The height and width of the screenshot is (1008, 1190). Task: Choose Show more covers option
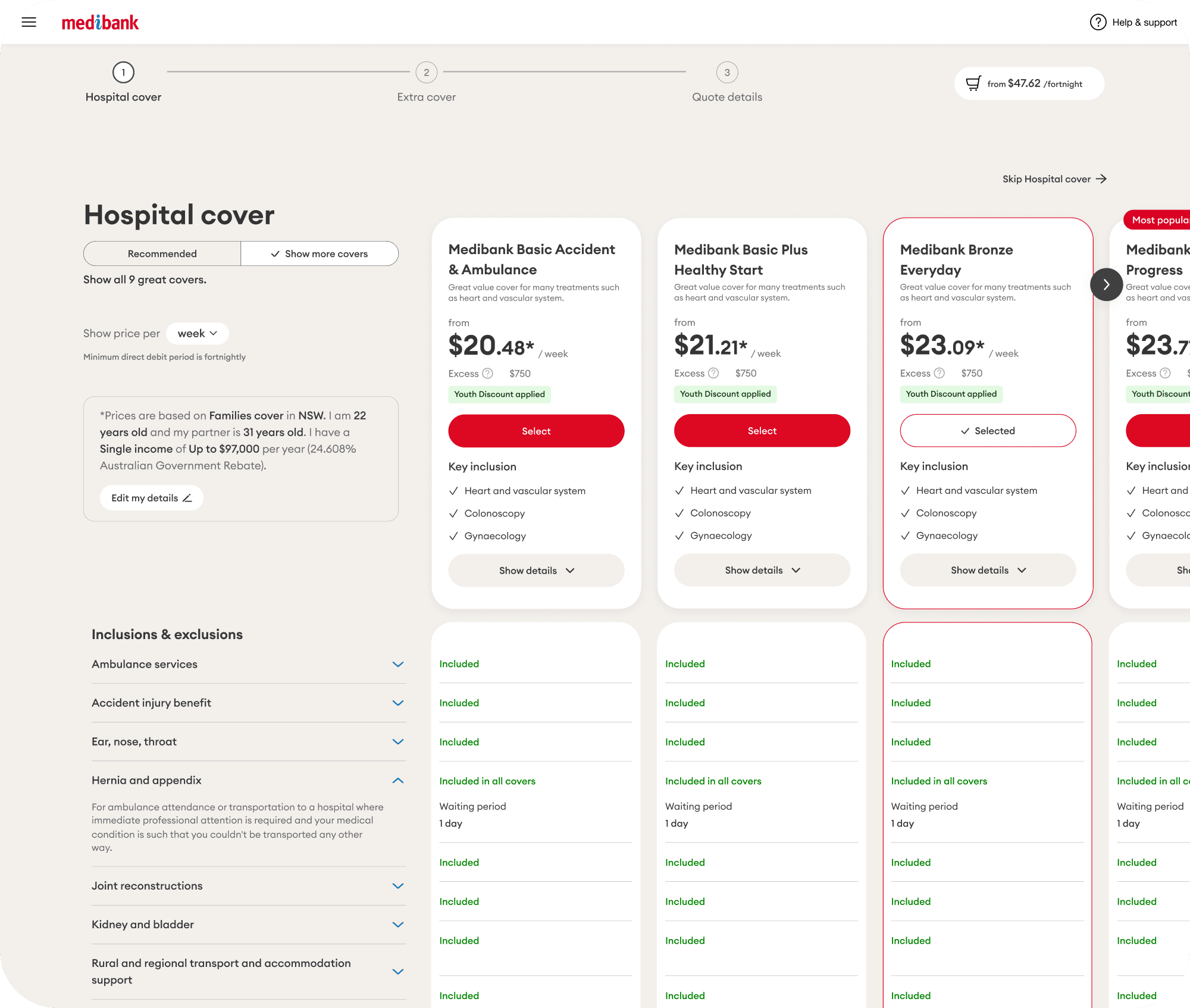[320, 253]
